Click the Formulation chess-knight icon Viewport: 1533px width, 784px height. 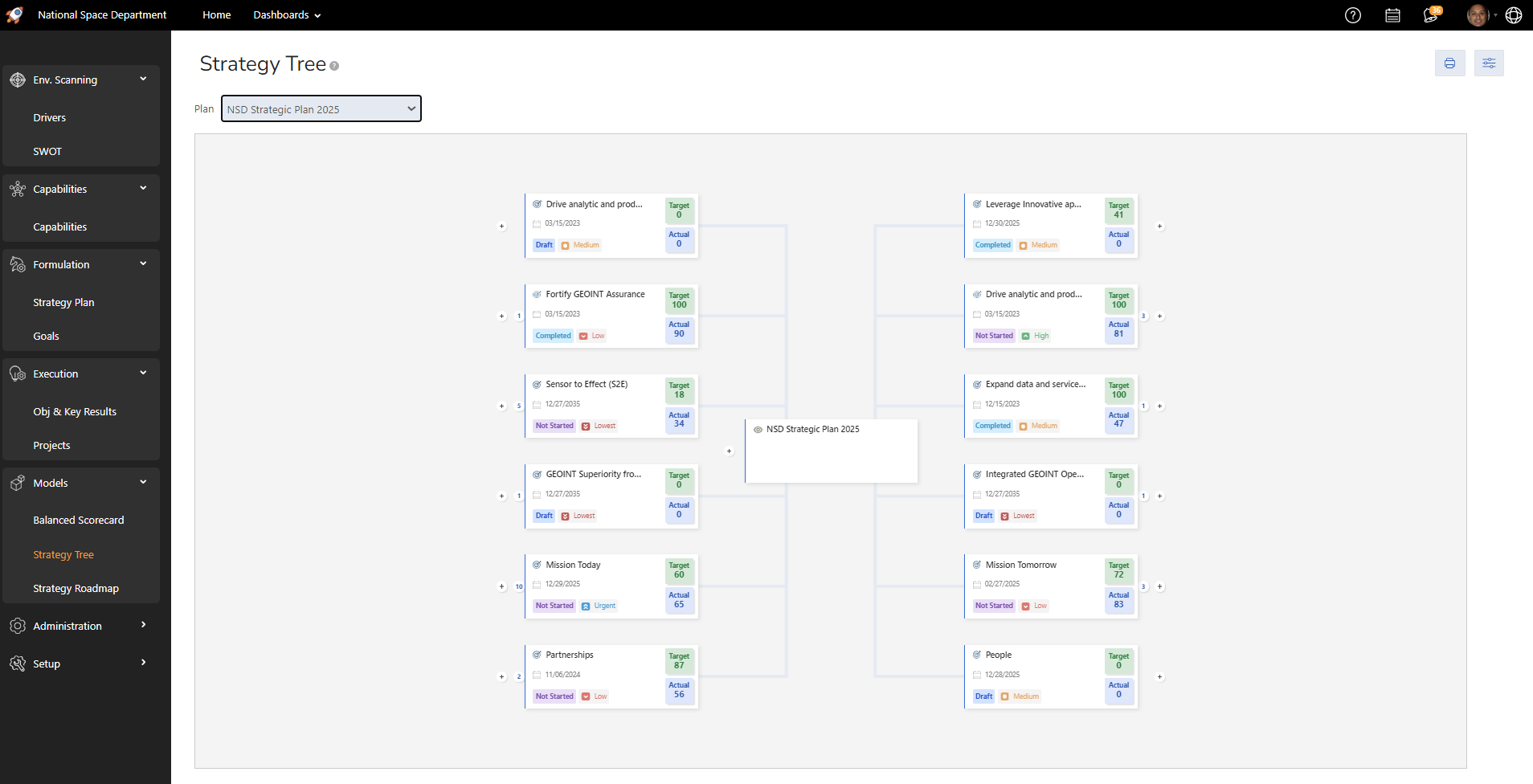click(x=18, y=263)
